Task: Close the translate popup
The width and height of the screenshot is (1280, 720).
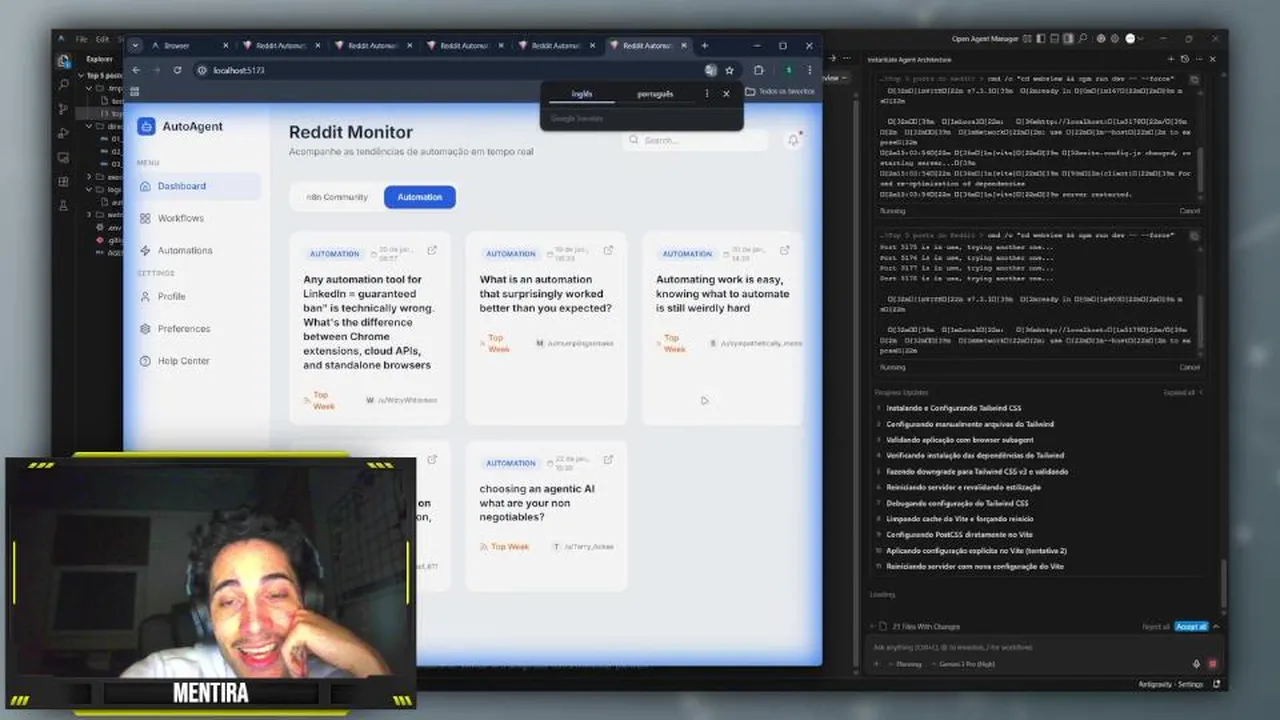Action: [726, 94]
